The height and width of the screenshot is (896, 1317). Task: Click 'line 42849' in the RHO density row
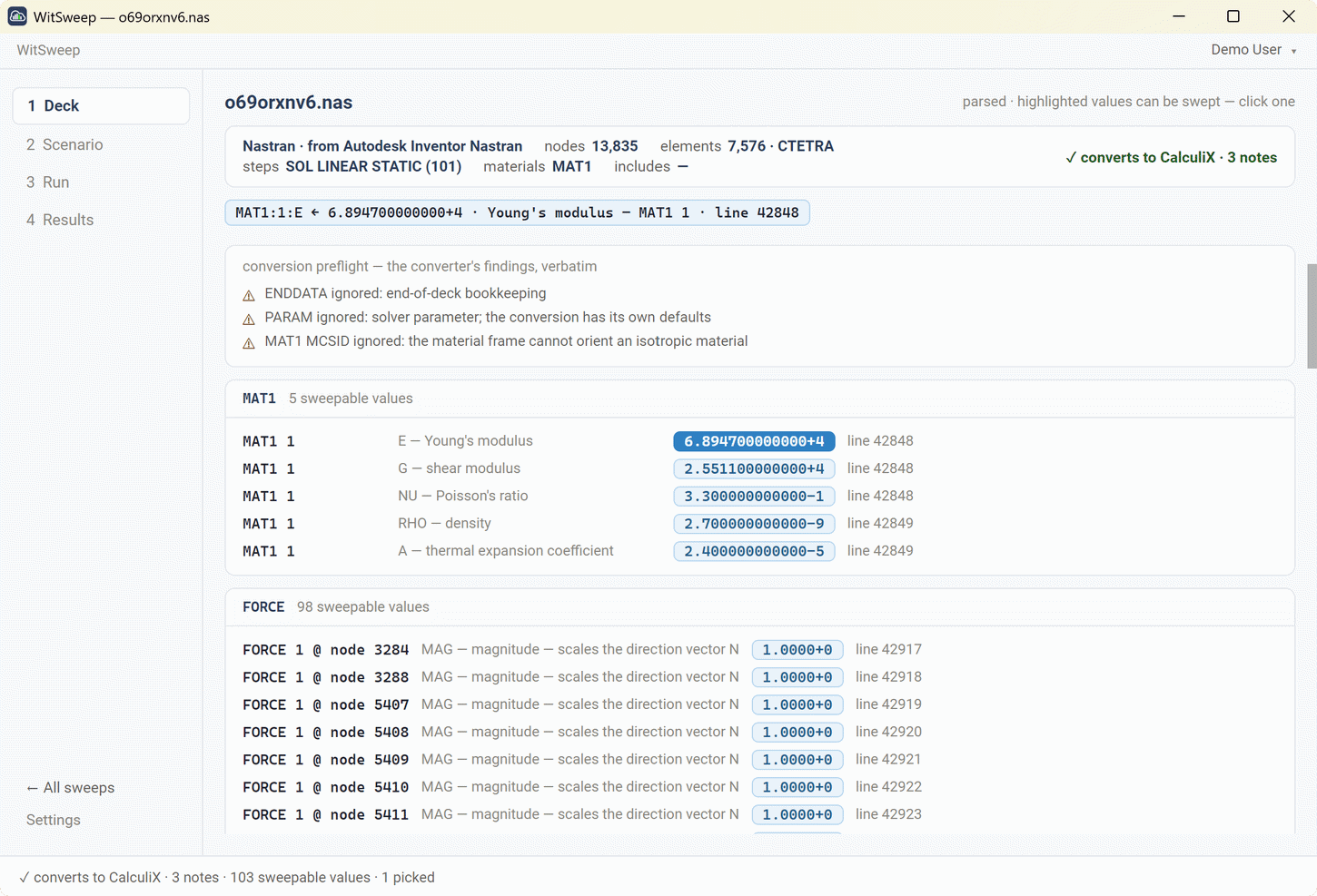(x=880, y=524)
